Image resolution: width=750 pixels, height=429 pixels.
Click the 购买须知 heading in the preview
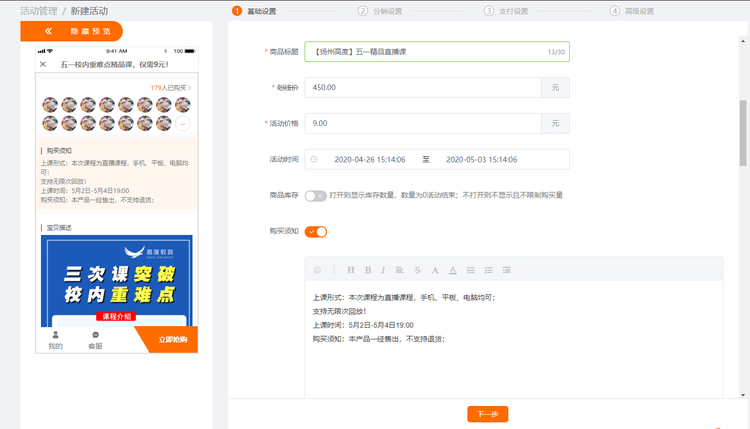pos(59,151)
